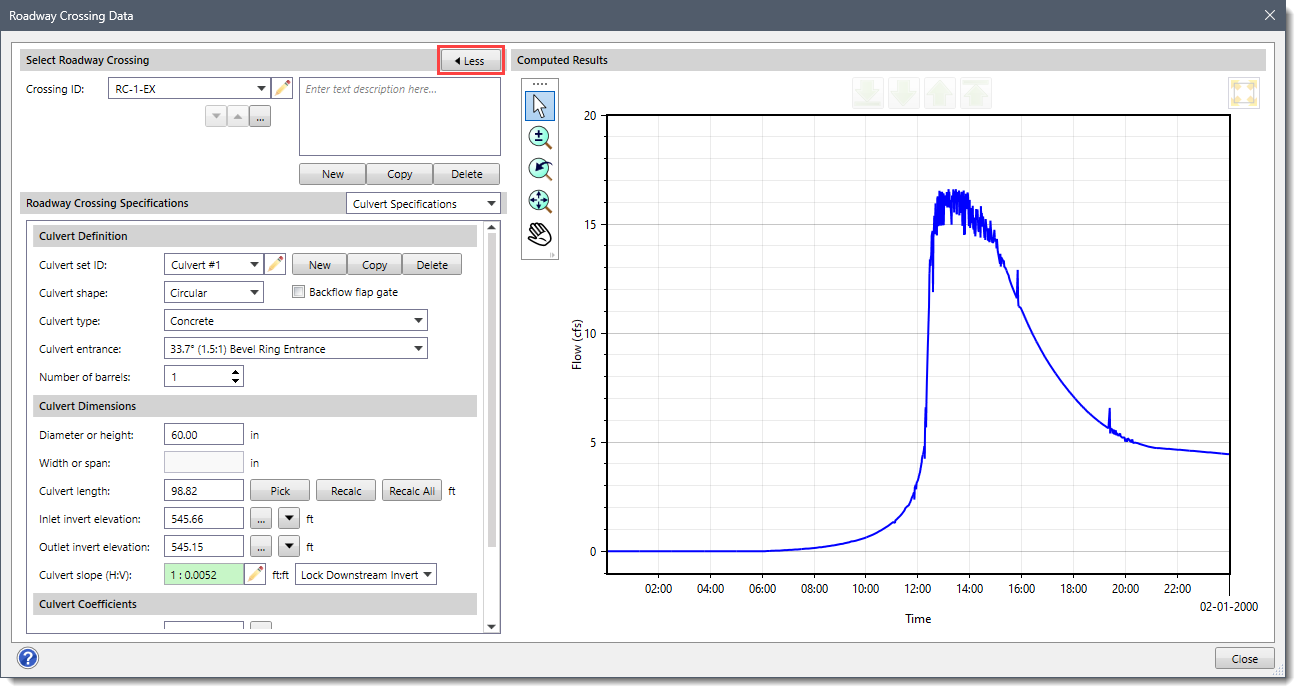Click New button for roadway crossing
Viewport: 1296px width, 688px height.
(x=333, y=174)
